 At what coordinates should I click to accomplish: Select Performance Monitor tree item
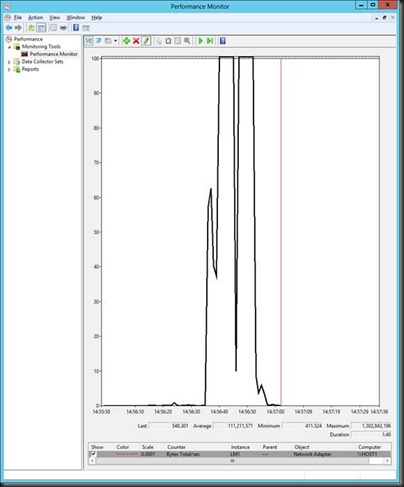[54, 54]
